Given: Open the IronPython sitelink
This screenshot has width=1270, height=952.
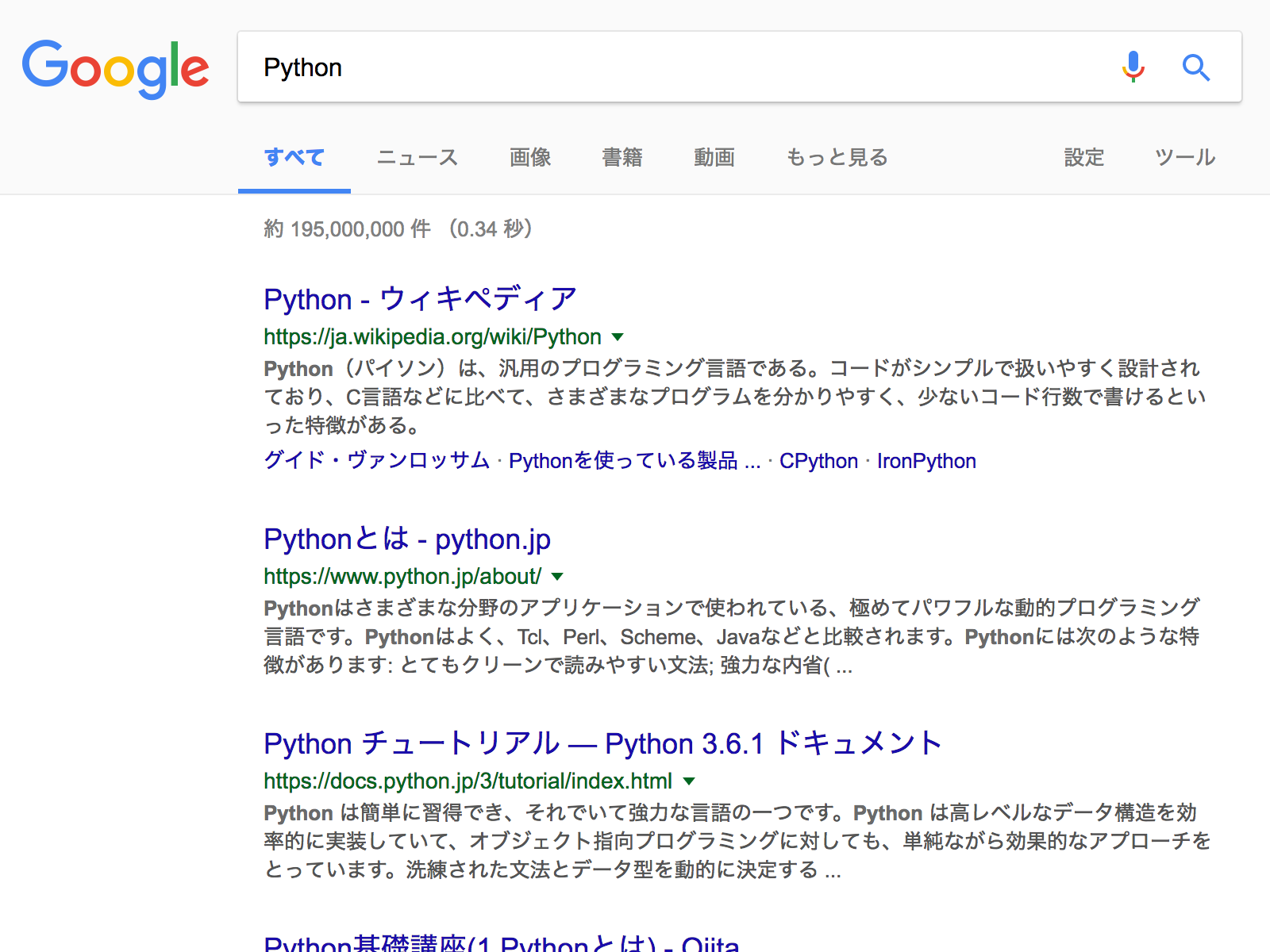Looking at the screenshot, I should point(926,461).
